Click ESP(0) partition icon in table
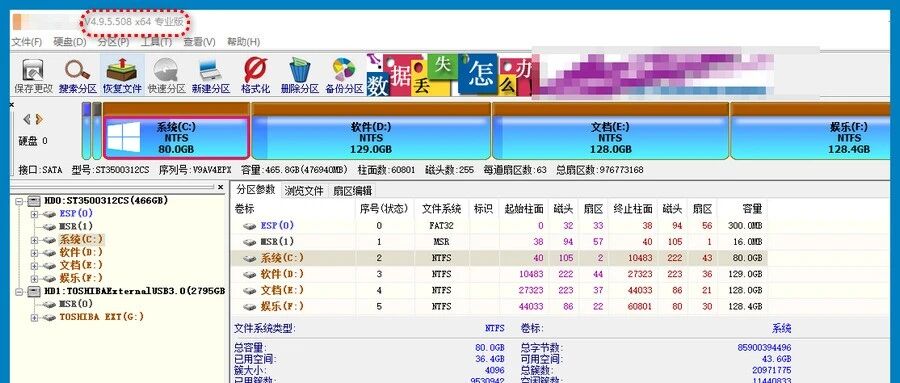 tap(249, 226)
